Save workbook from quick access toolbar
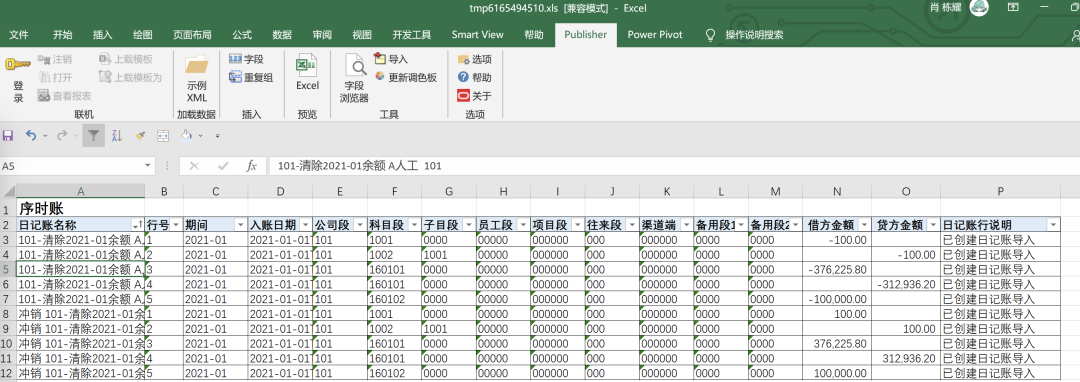 pyautogui.click(x=8, y=136)
